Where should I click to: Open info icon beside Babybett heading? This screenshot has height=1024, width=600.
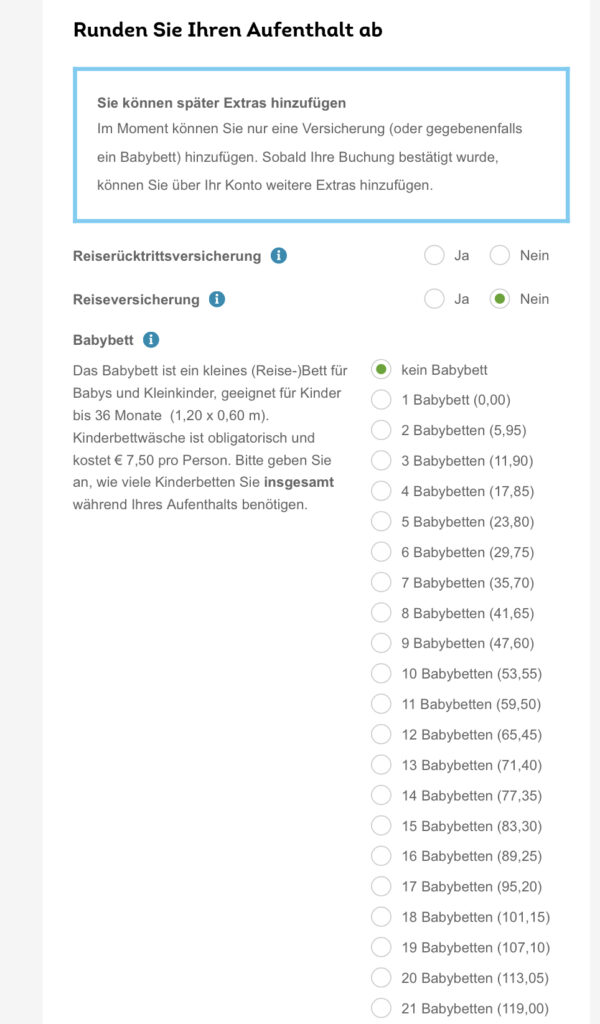coord(151,340)
